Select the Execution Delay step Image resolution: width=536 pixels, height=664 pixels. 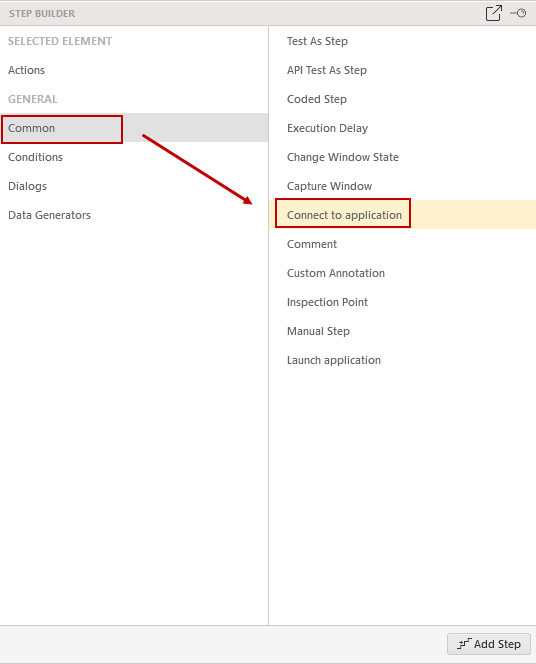pos(402,128)
